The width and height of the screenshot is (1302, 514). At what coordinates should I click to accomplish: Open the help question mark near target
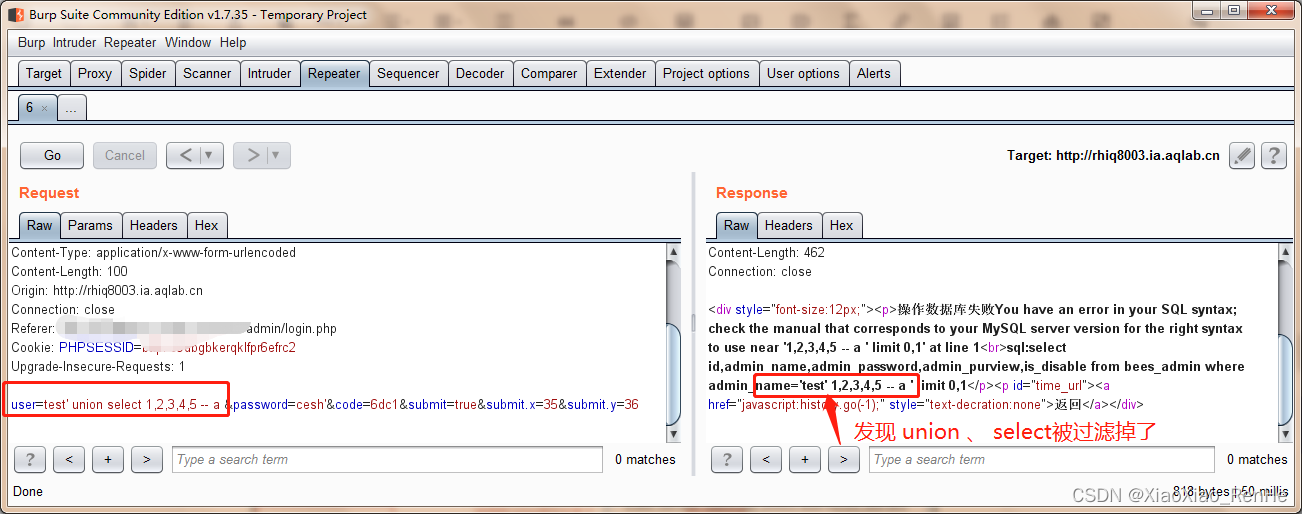click(x=1273, y=156)
